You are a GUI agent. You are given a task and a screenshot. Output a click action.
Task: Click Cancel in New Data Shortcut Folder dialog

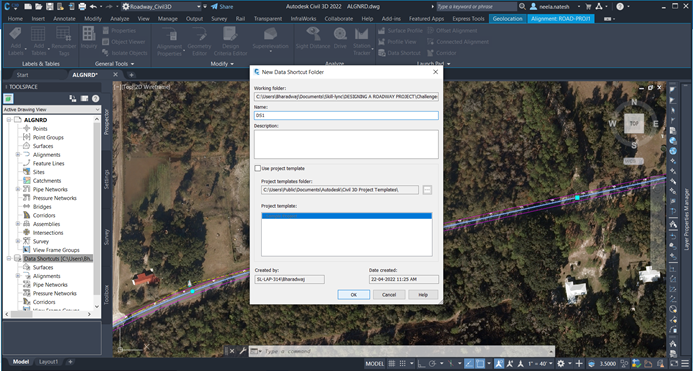point(389,295)
